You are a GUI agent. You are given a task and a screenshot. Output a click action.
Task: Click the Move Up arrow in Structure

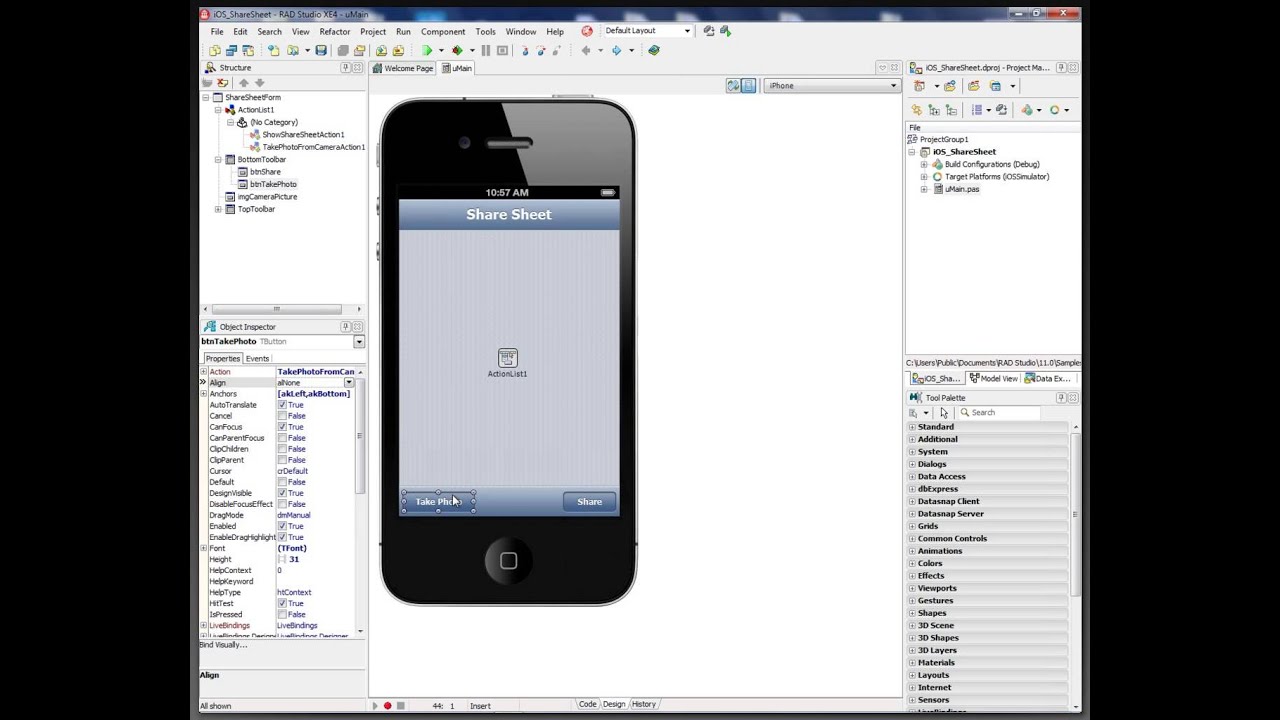243,83
